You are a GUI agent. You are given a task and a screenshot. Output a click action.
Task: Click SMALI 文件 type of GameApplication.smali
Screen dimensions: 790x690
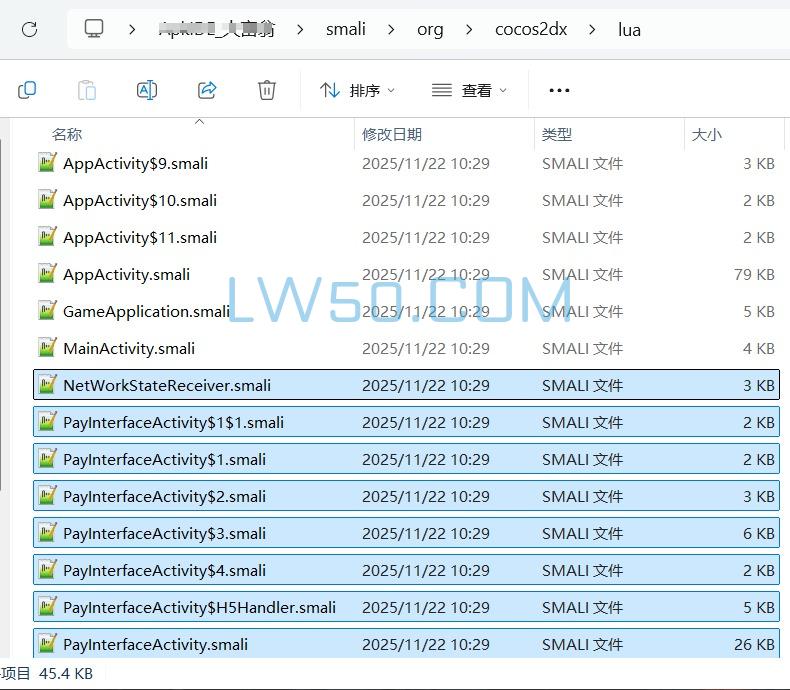582,312
